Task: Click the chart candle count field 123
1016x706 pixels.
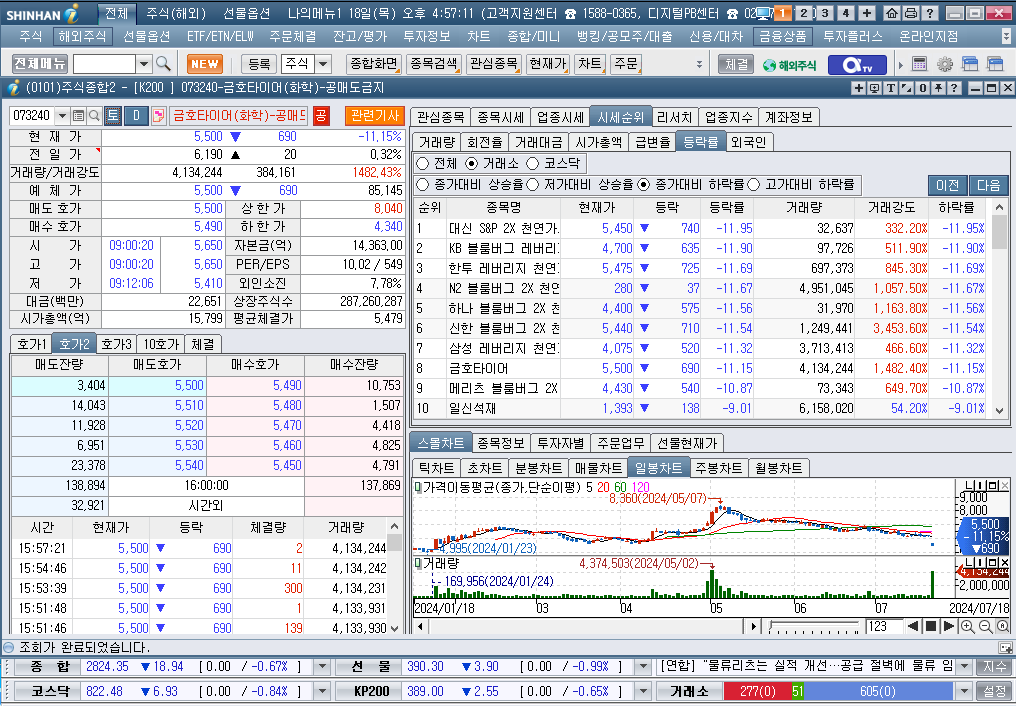Action: (884, 626)
